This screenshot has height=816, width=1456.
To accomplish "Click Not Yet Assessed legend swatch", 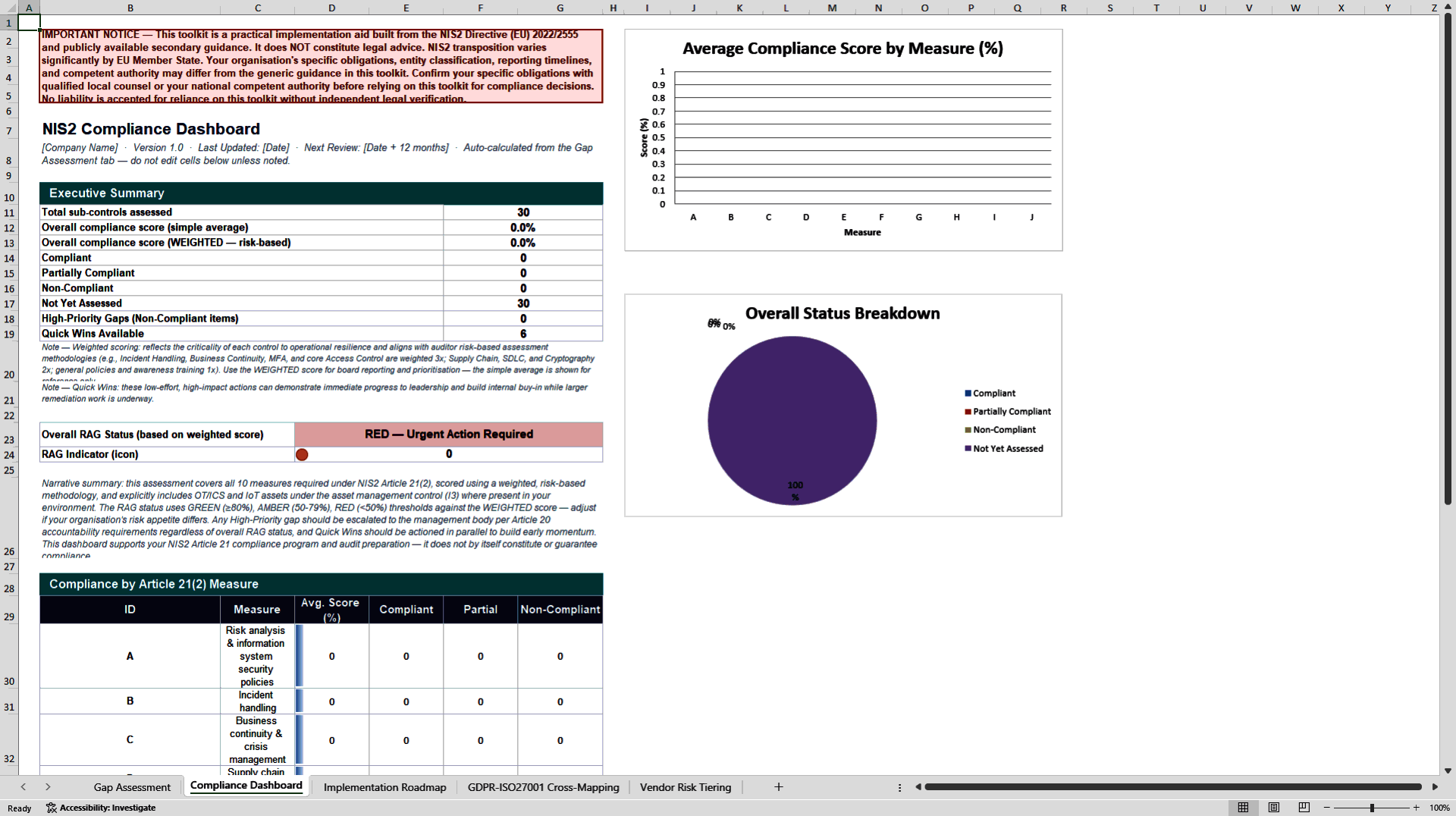I will pyautogui.click(x=968, y=449).
